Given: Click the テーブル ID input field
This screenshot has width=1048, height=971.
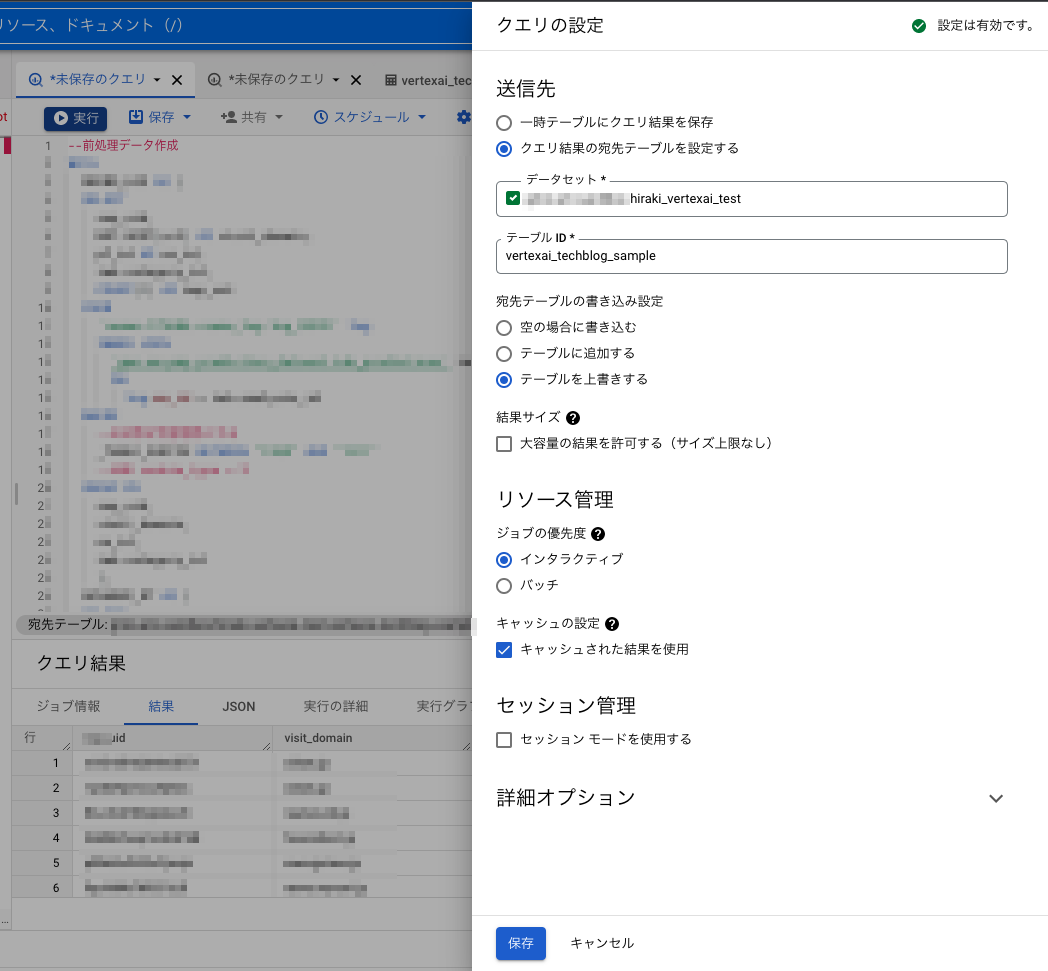Looking at the screenshot, I should (x=751, y=256).
